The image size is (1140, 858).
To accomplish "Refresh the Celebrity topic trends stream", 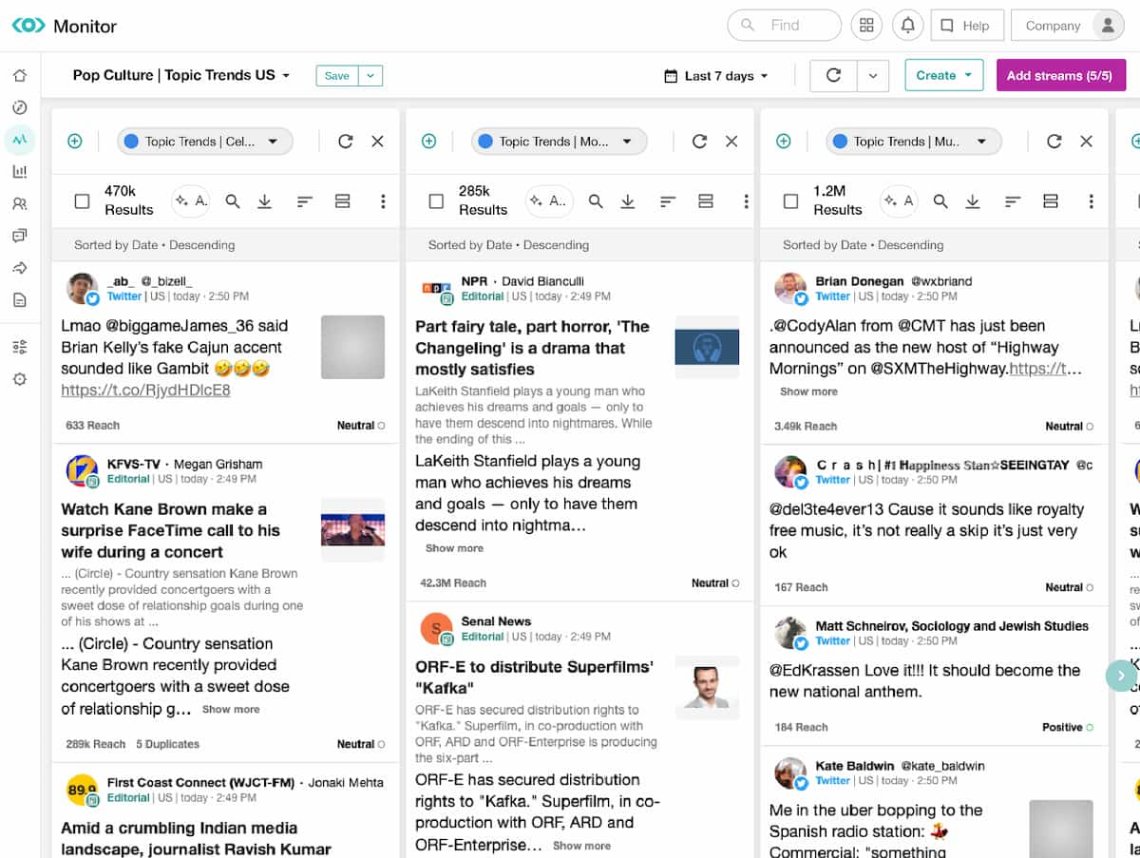I will [x=345, y=142].
